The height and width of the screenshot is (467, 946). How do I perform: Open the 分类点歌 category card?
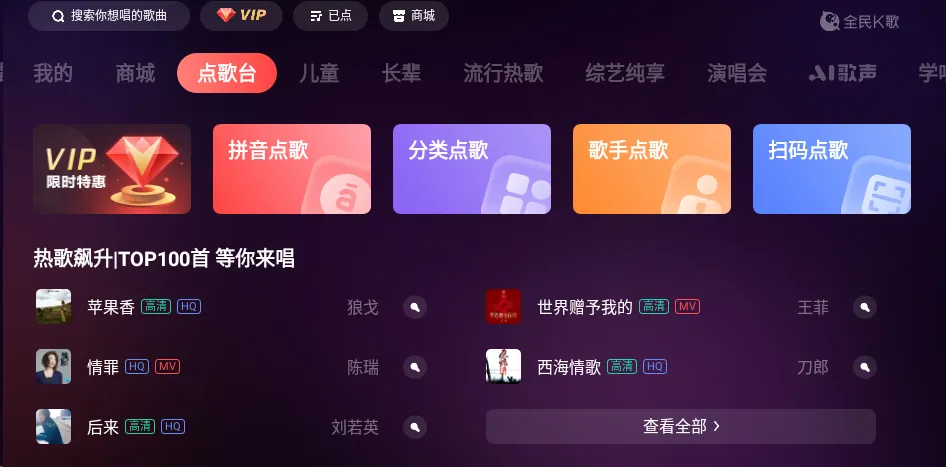click(472, 169)
